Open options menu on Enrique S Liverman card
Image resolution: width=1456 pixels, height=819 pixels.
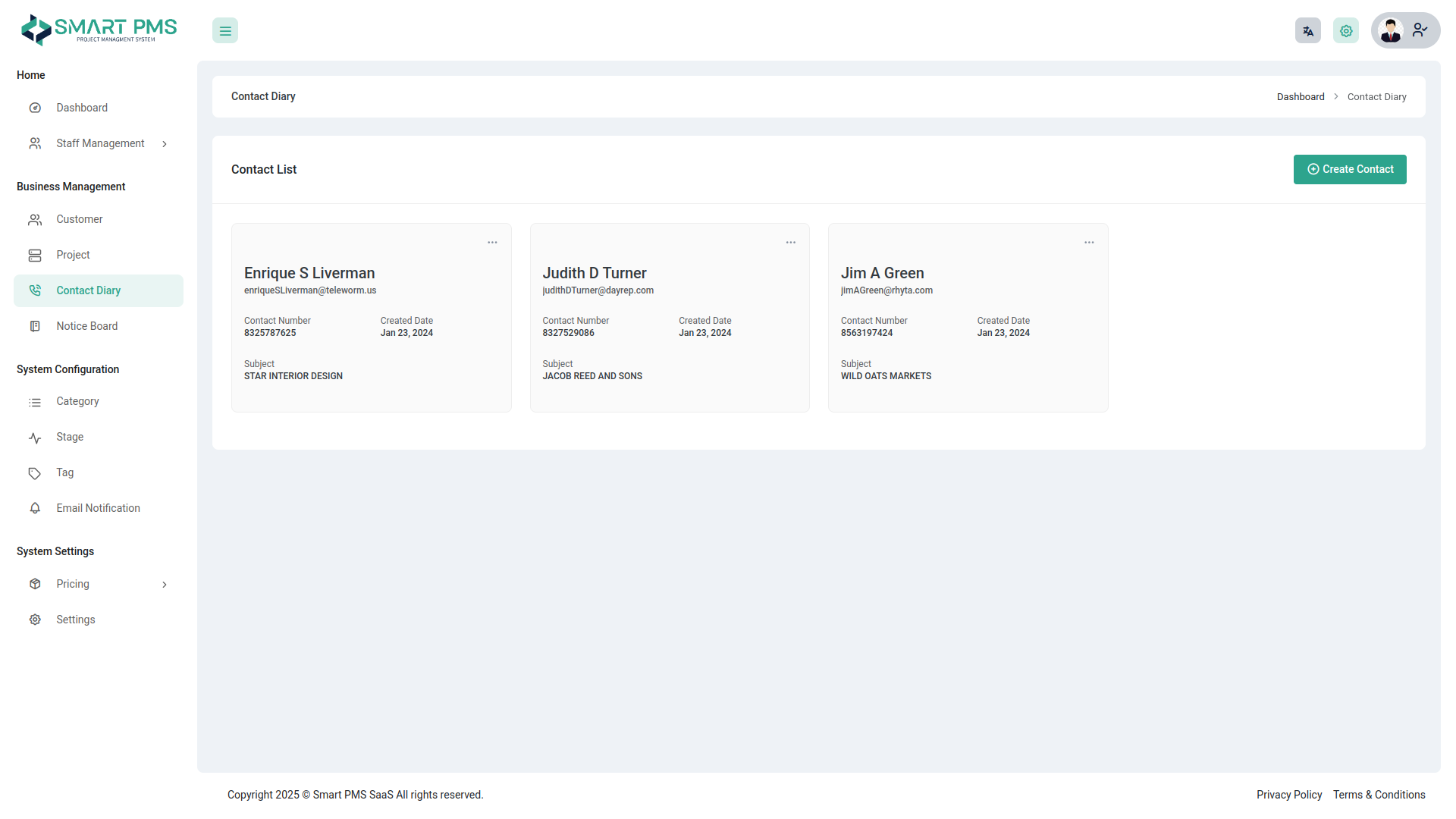coord(492,243)
